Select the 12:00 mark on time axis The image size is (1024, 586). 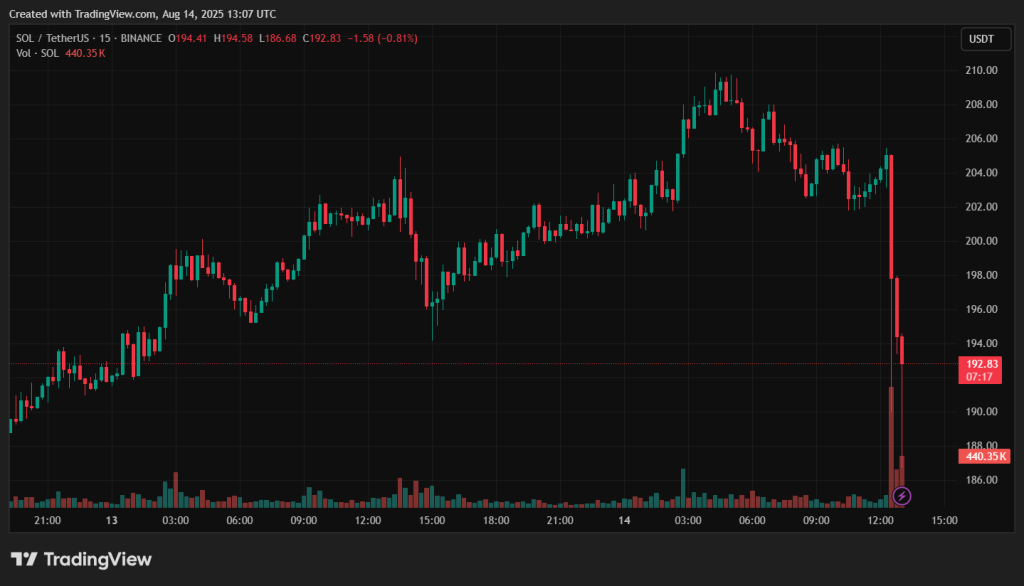pyautogui.click(x=881, y=521)
